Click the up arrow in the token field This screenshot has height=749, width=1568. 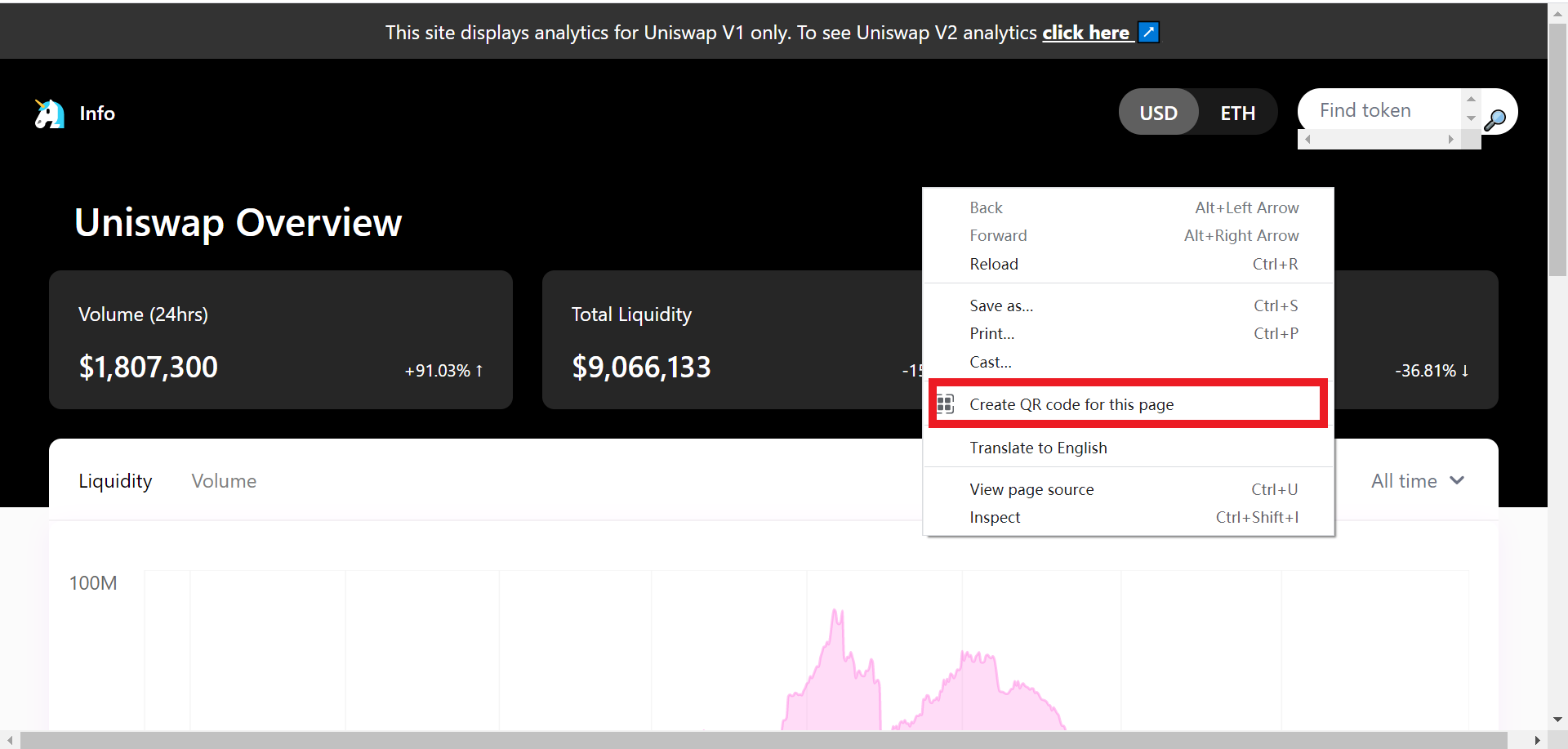point(1471,100)
